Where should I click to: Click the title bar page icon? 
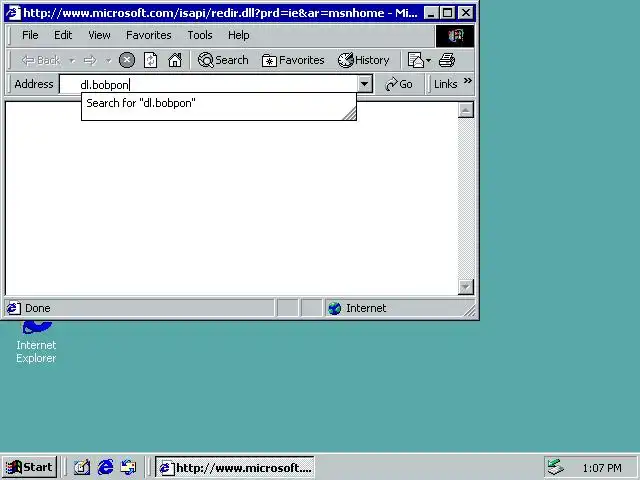tap(13, 13)
